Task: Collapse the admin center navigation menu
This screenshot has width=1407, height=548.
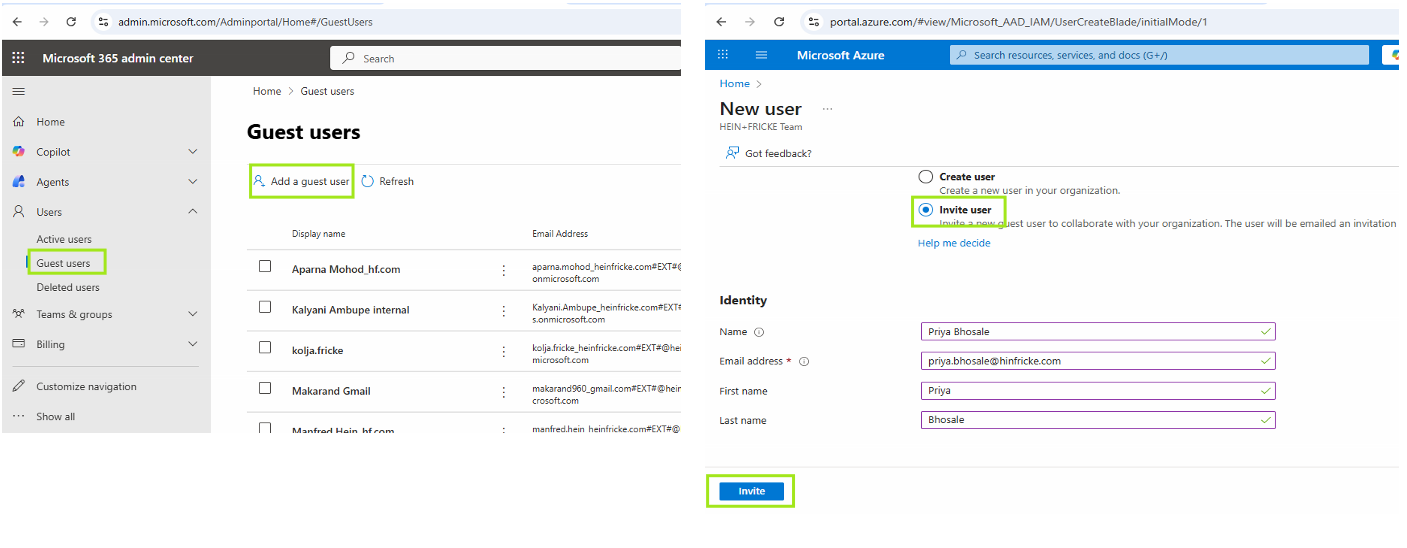Action: click(18, 91)
